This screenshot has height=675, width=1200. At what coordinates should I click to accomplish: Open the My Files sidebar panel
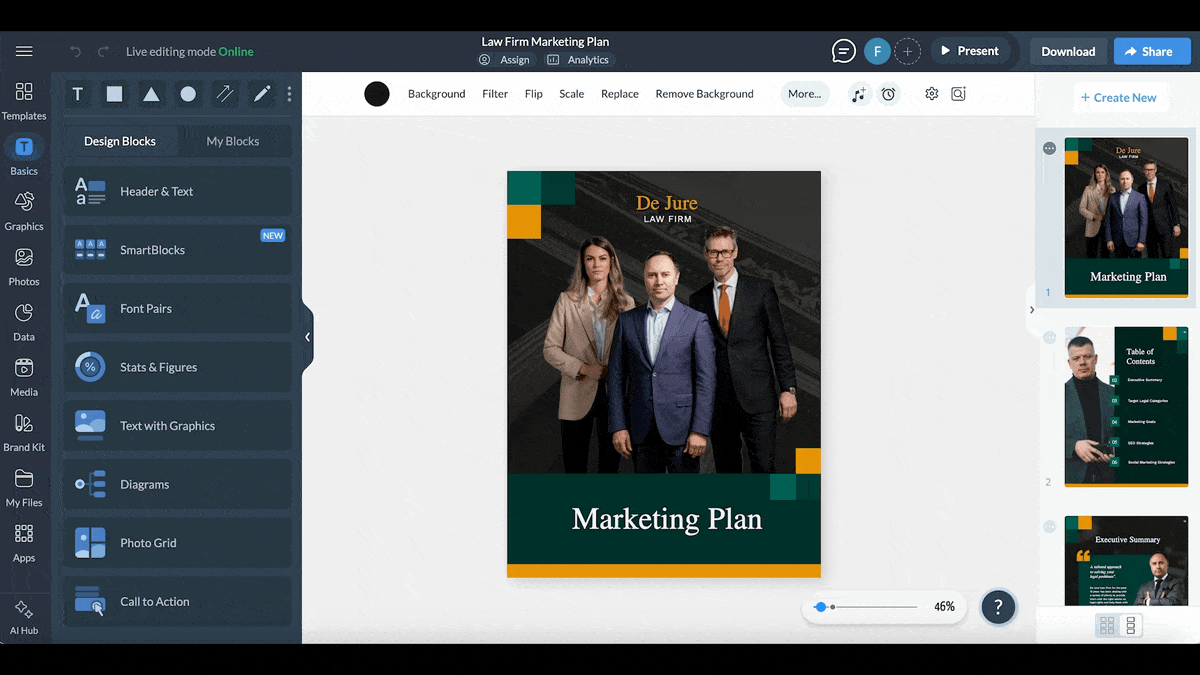24,488
